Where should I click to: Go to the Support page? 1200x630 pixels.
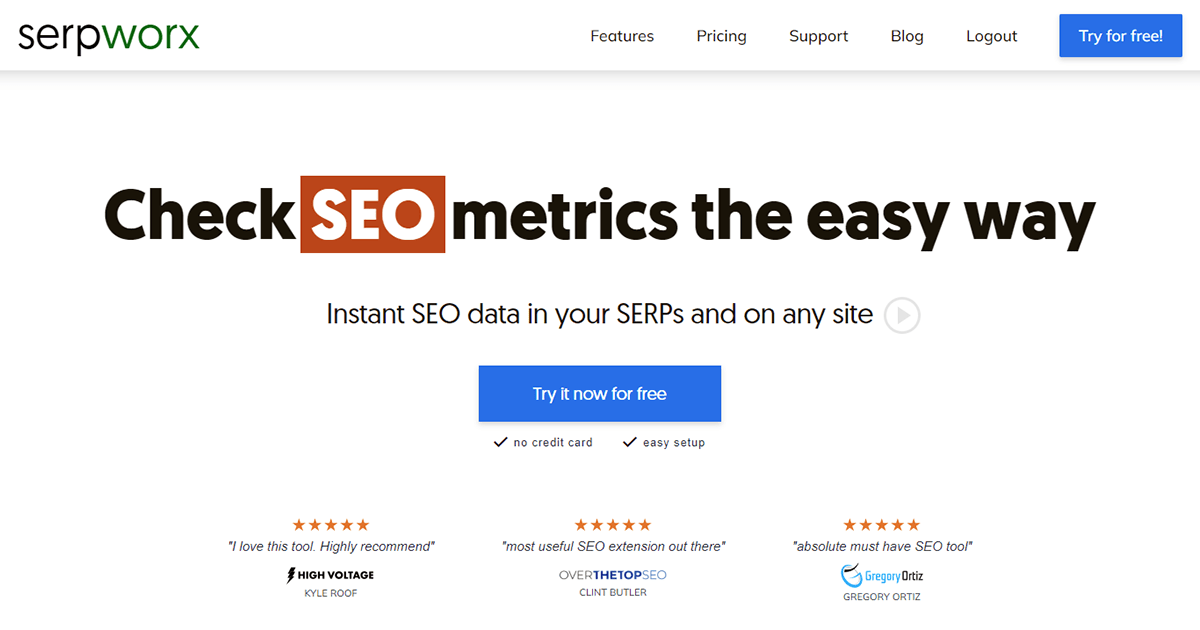pos(818,35)
